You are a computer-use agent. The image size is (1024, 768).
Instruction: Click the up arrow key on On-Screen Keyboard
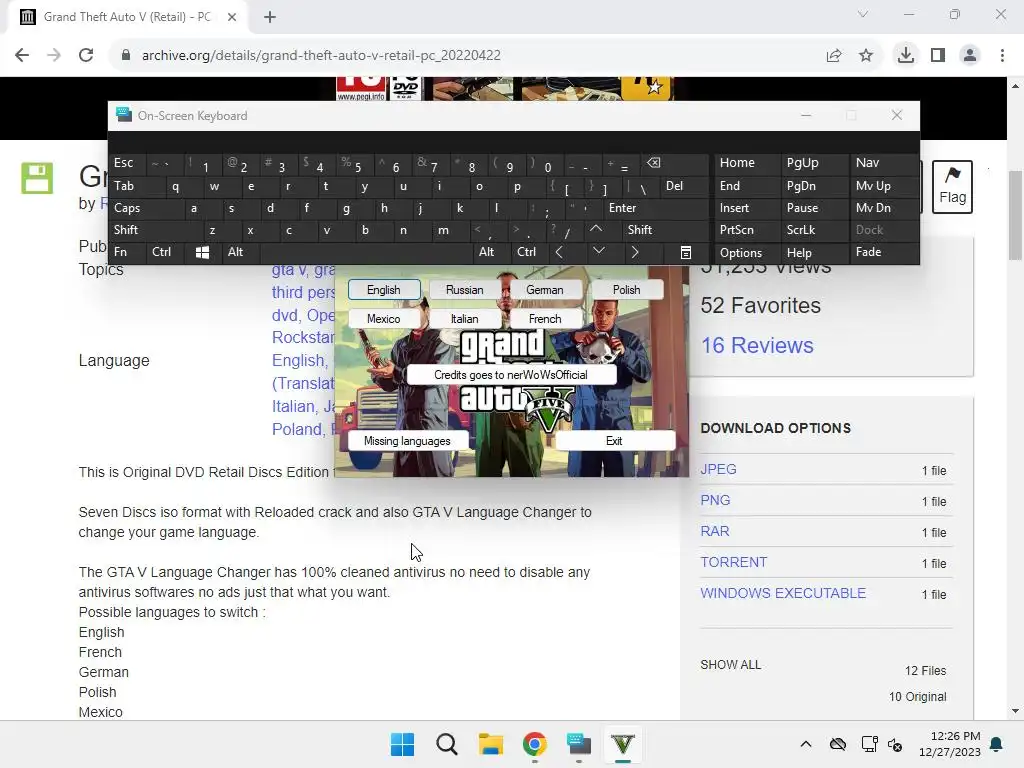click(x=596, y=230)
